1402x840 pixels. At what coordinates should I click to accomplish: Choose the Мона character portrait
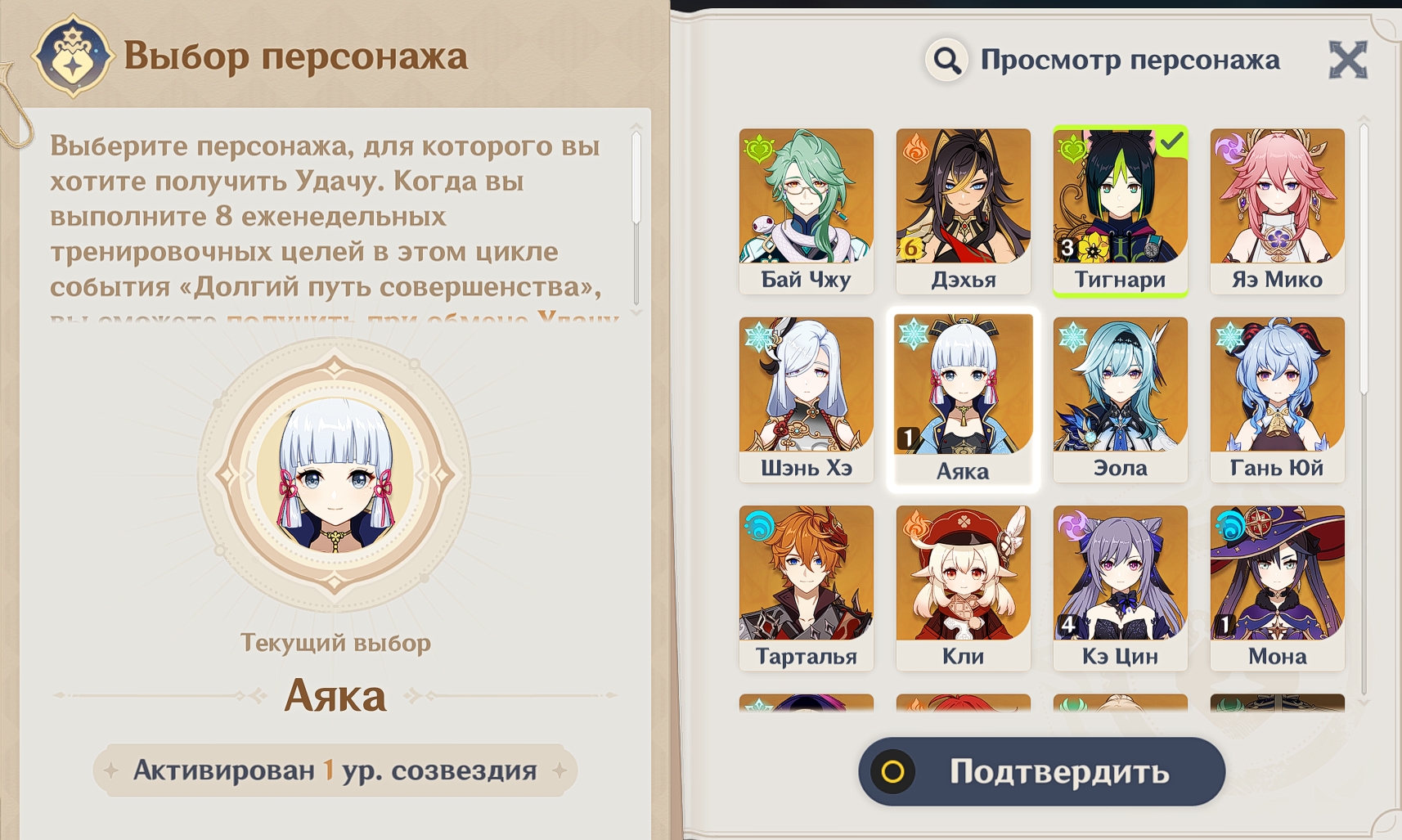click(x=1277, y=588)
